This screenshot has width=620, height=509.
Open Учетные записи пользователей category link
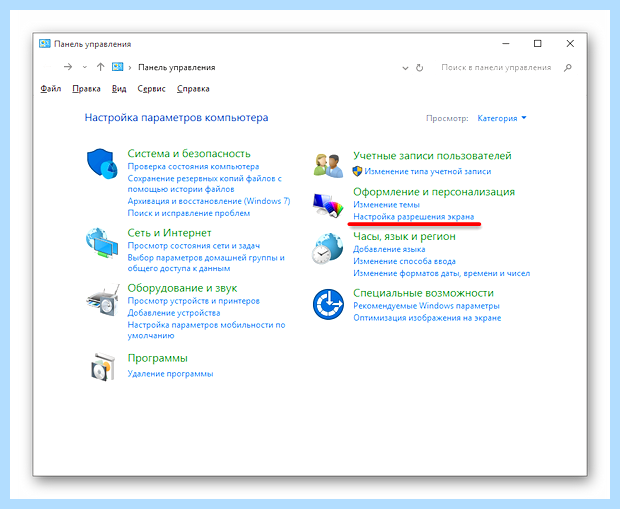(432, 155)
